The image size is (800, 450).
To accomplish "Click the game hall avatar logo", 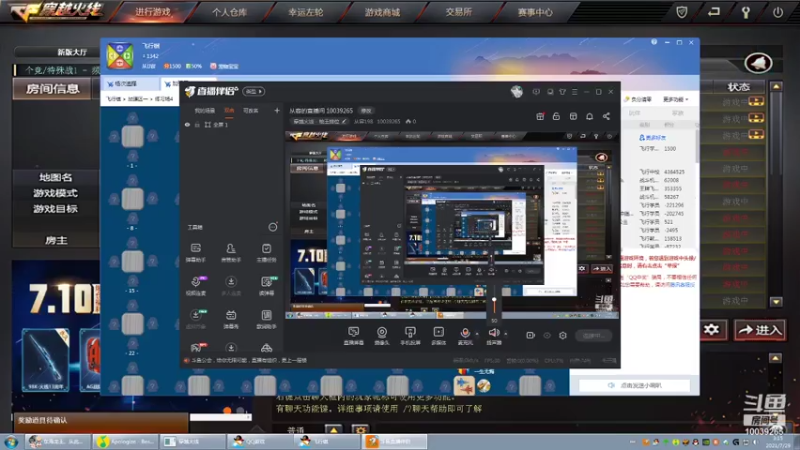I will (x=120, y=56).
